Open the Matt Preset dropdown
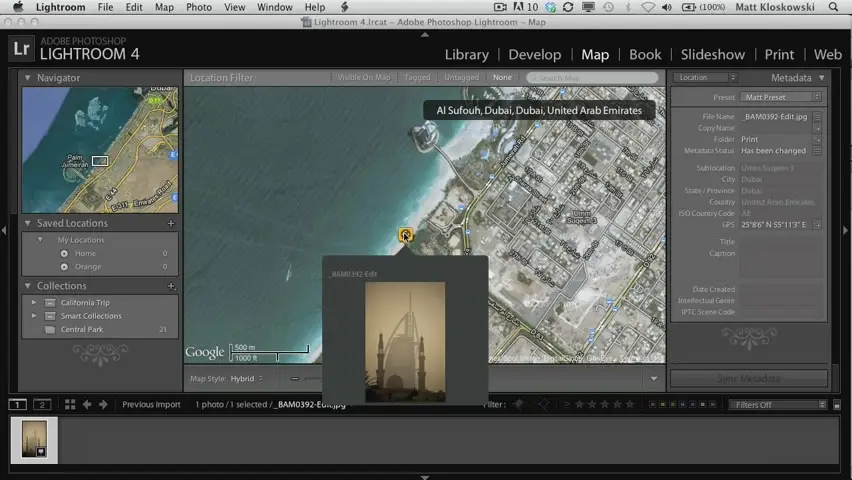 pos(780,97)
